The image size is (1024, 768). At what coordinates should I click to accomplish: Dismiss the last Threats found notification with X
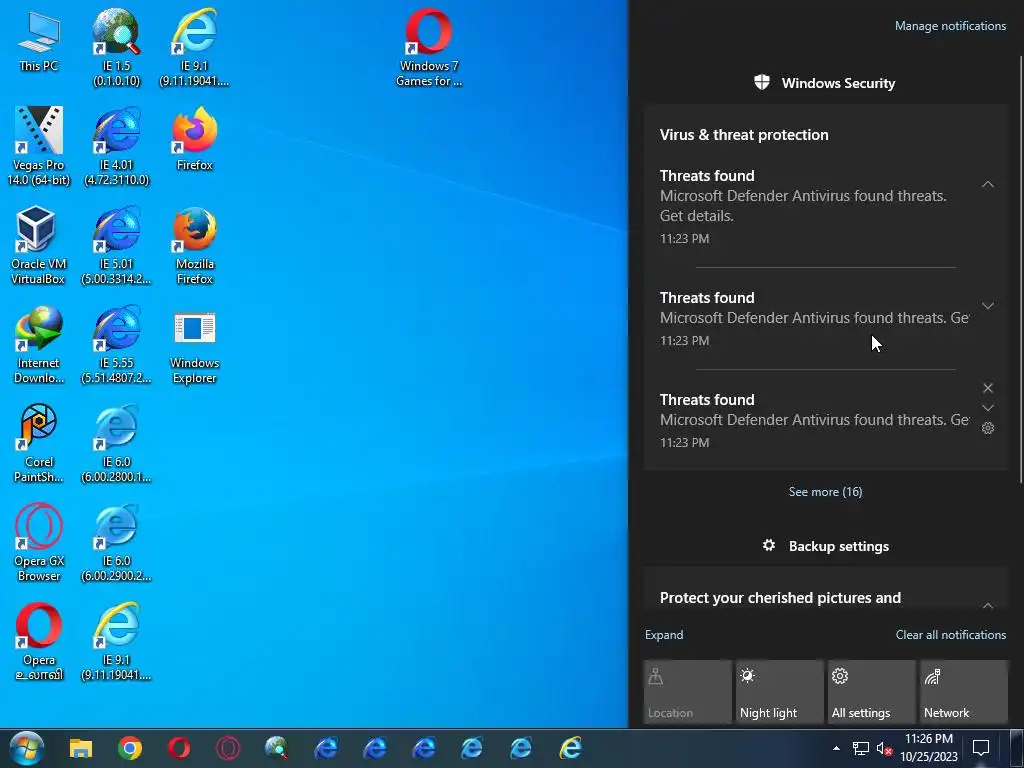988,388
